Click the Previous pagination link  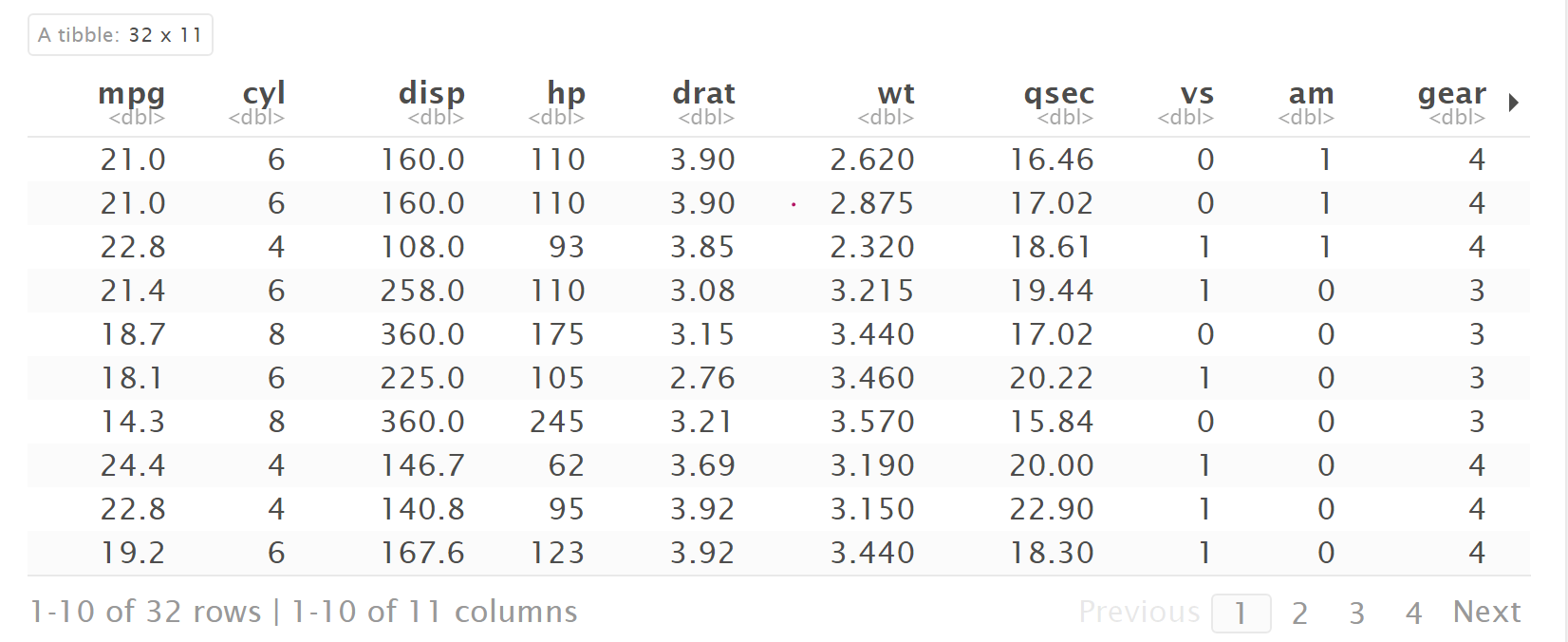pos(1139,612)
